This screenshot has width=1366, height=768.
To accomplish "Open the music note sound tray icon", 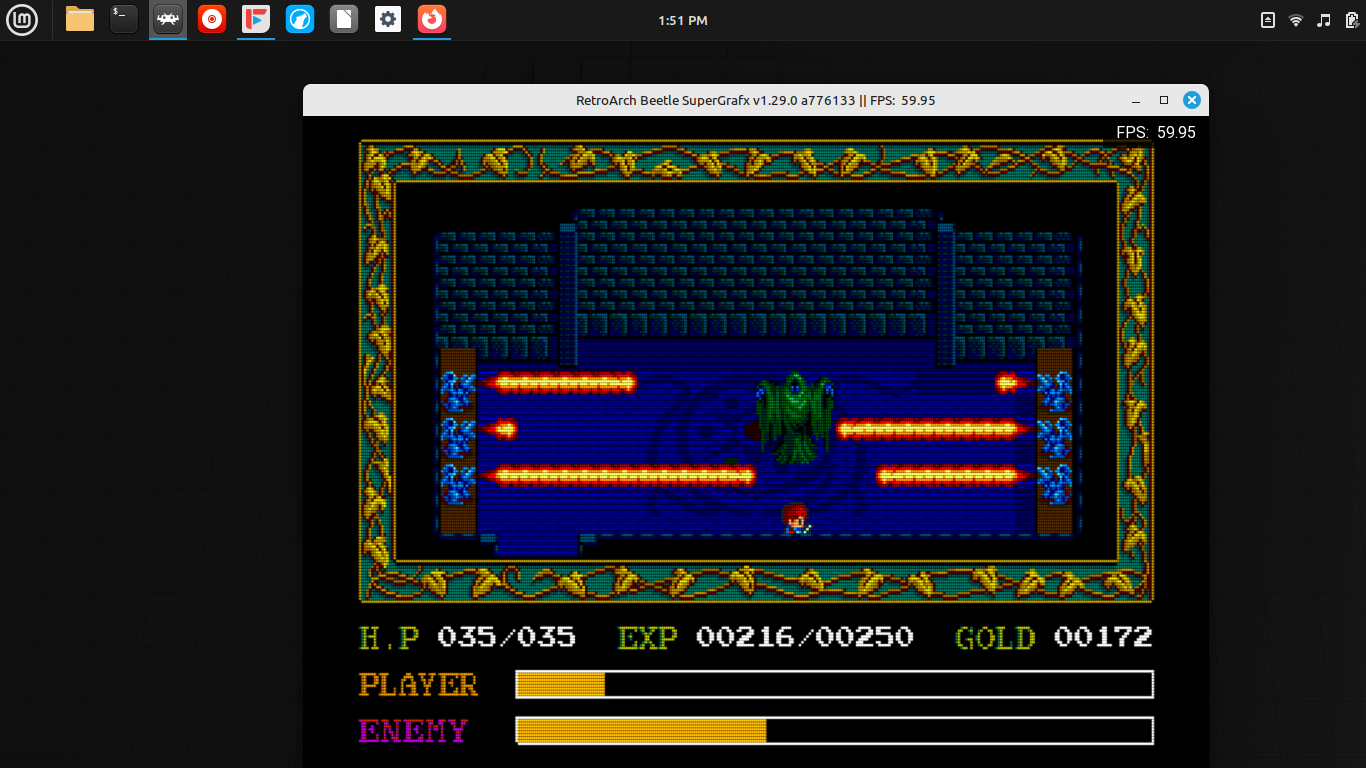I will [x=1324, y=20].
